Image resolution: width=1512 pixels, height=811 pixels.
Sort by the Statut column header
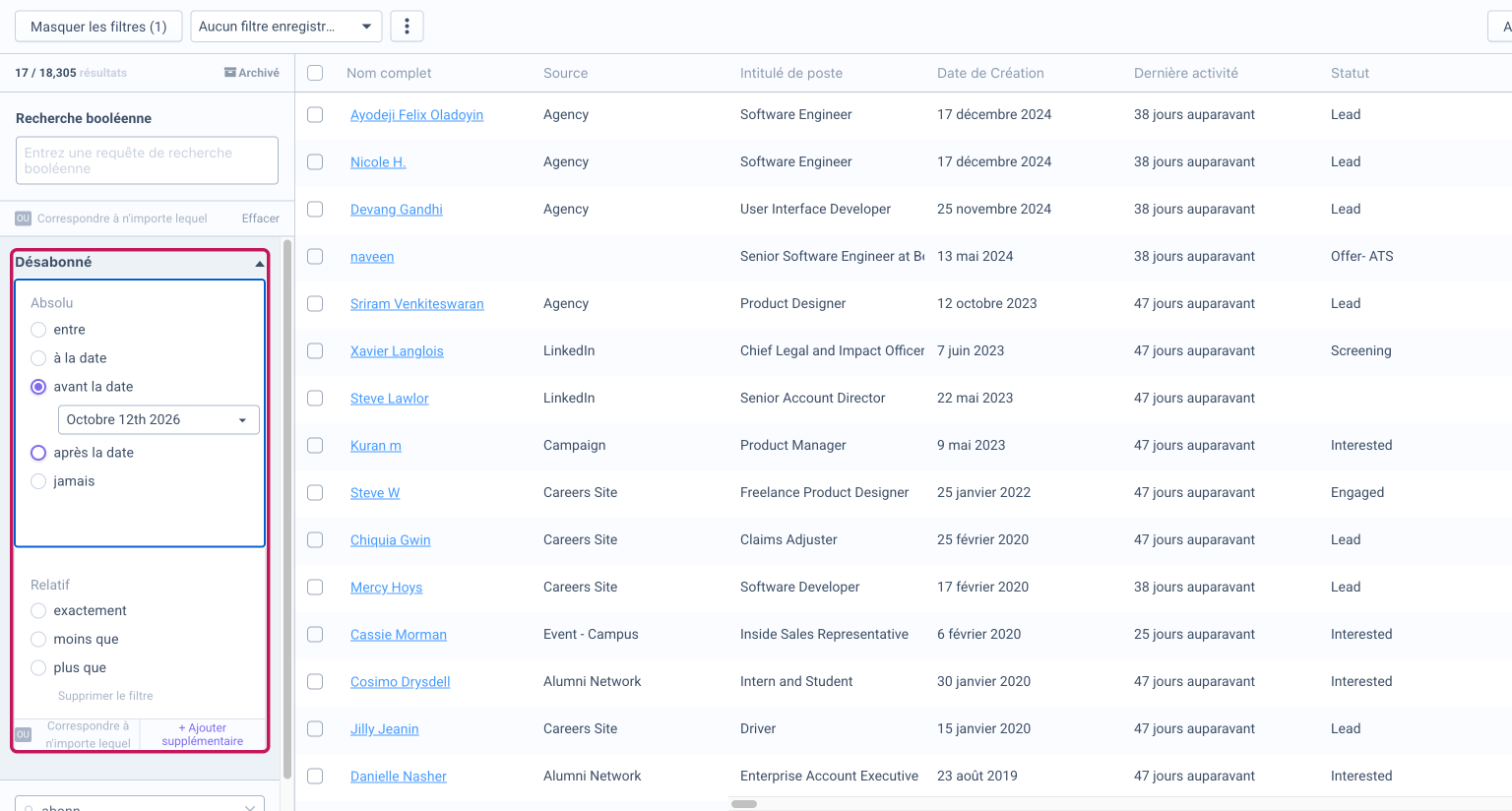tap(1350, 73)
